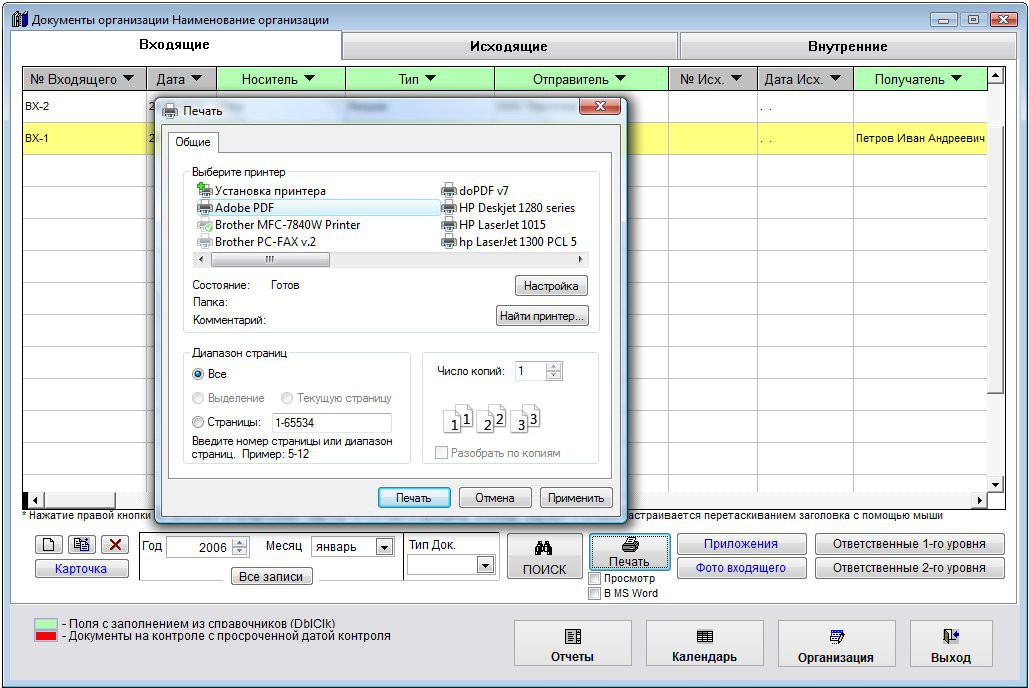Viewport: 1029px width, 688px height.
Task: Enable the В MS Word checkbox
Action: 596,593
